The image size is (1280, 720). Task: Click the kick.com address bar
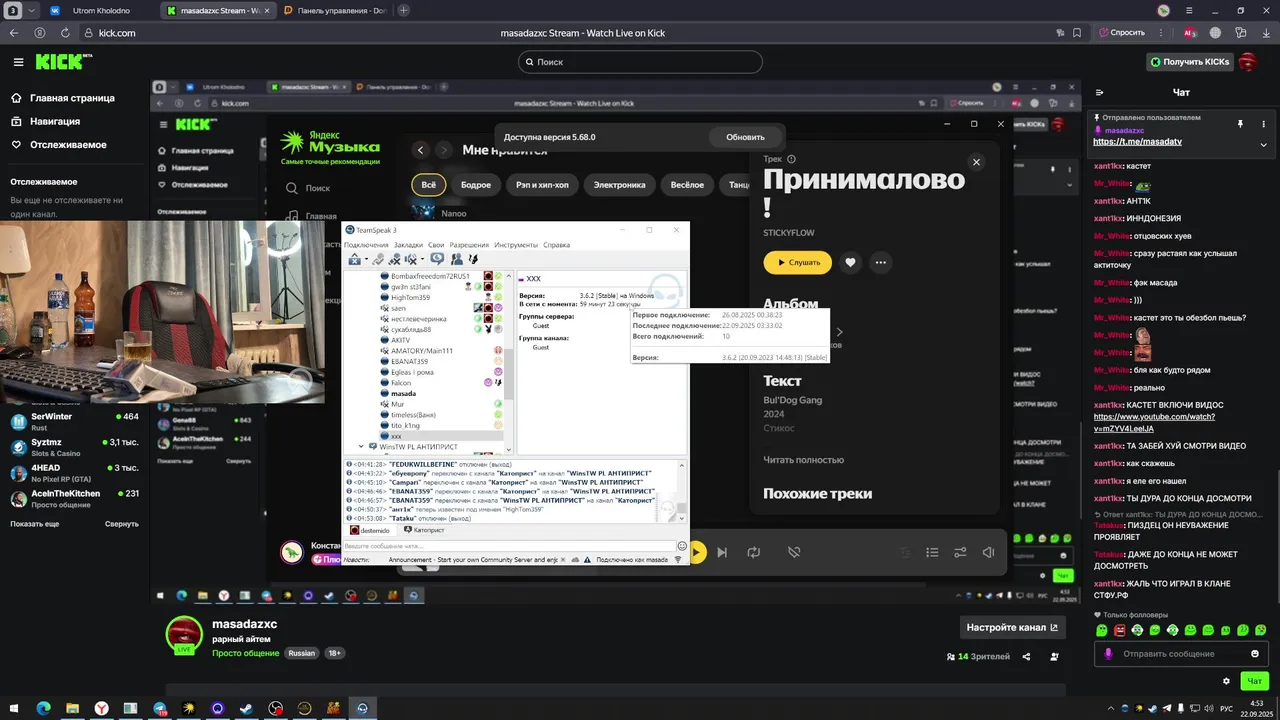pos(118,32)
